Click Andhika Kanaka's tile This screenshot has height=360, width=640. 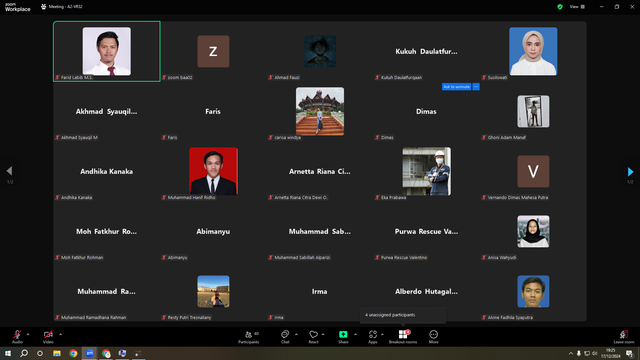107,171
